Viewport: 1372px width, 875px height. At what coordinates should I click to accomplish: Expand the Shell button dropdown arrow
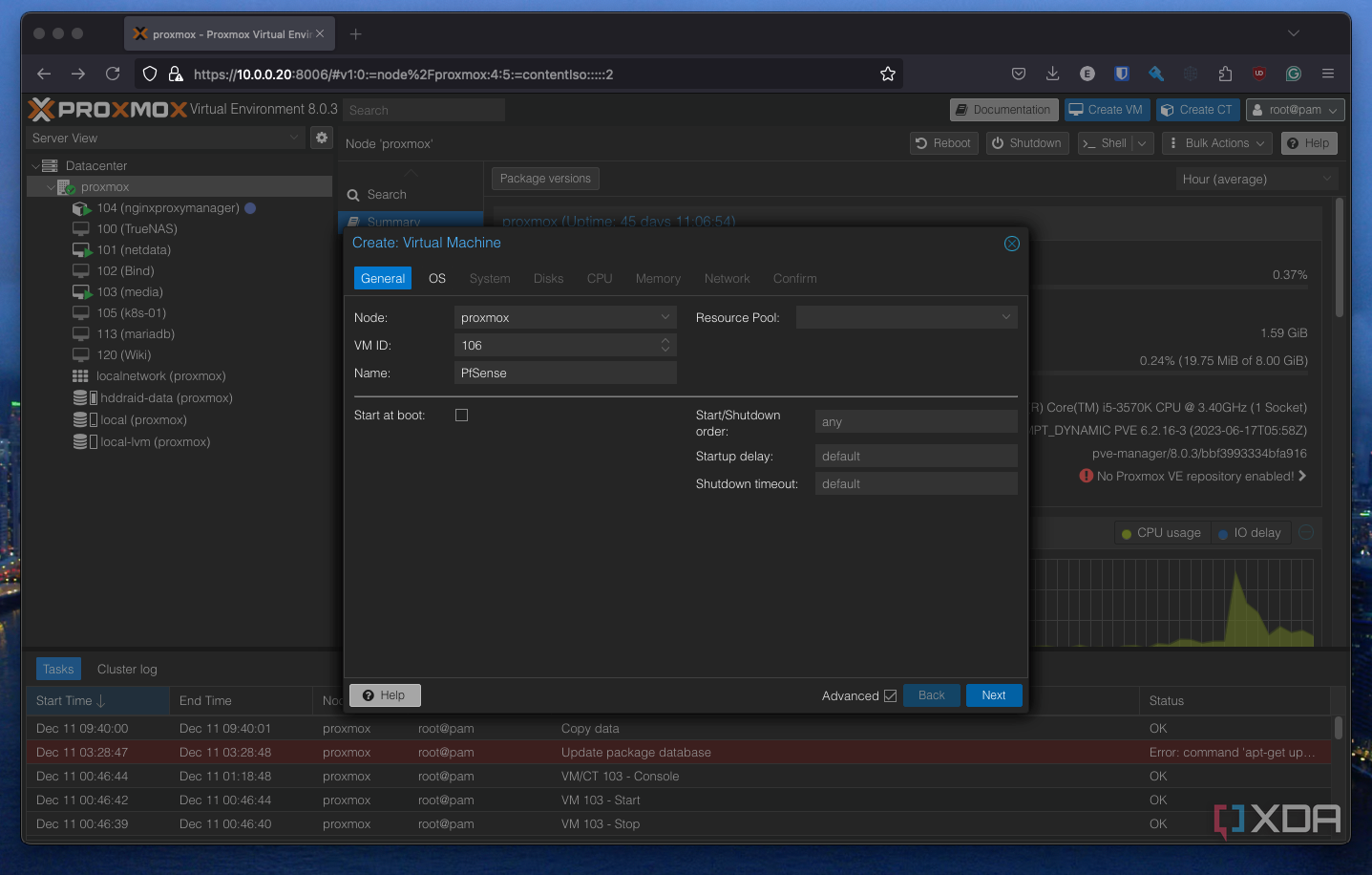pos(1143,143)
